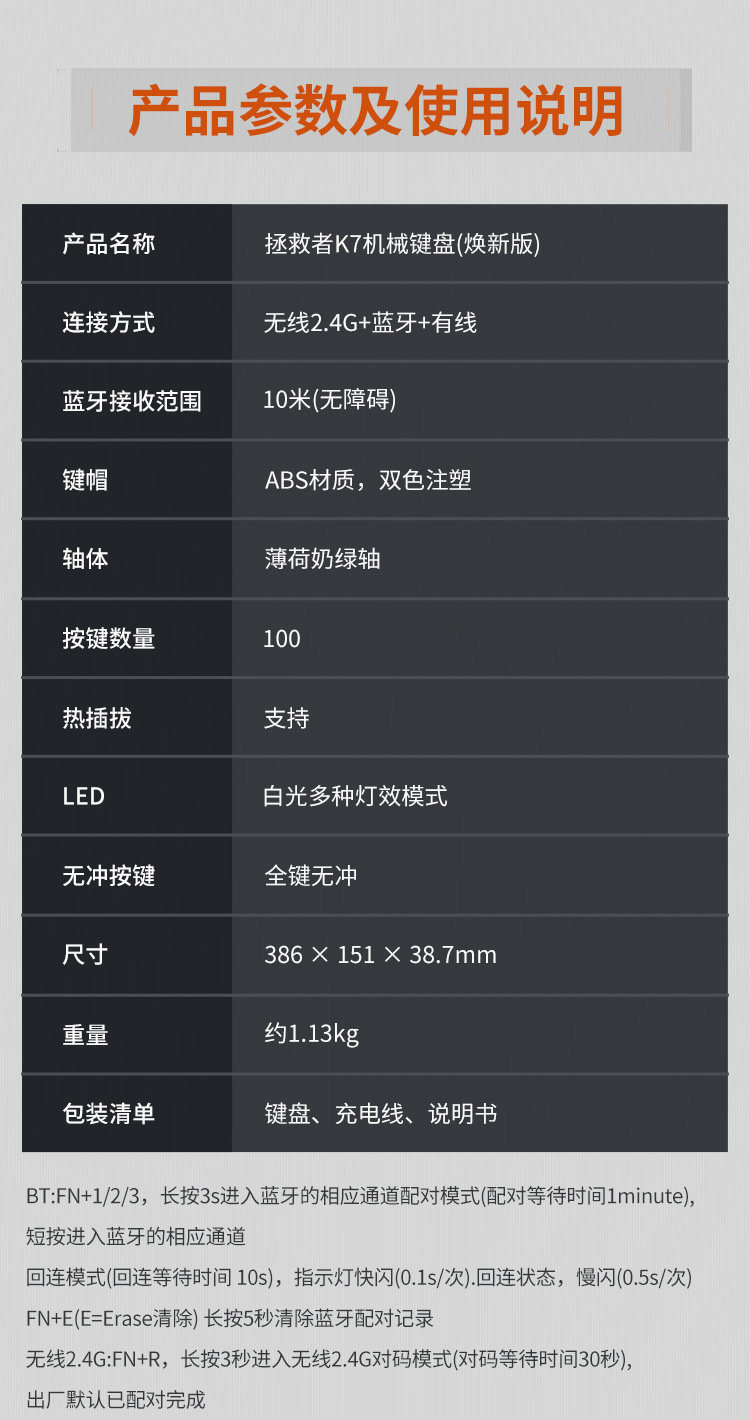Click the BT:FN+1/2/3 pairing instruction line
Screen dimensions: 750x1420
coord(360,1196)
